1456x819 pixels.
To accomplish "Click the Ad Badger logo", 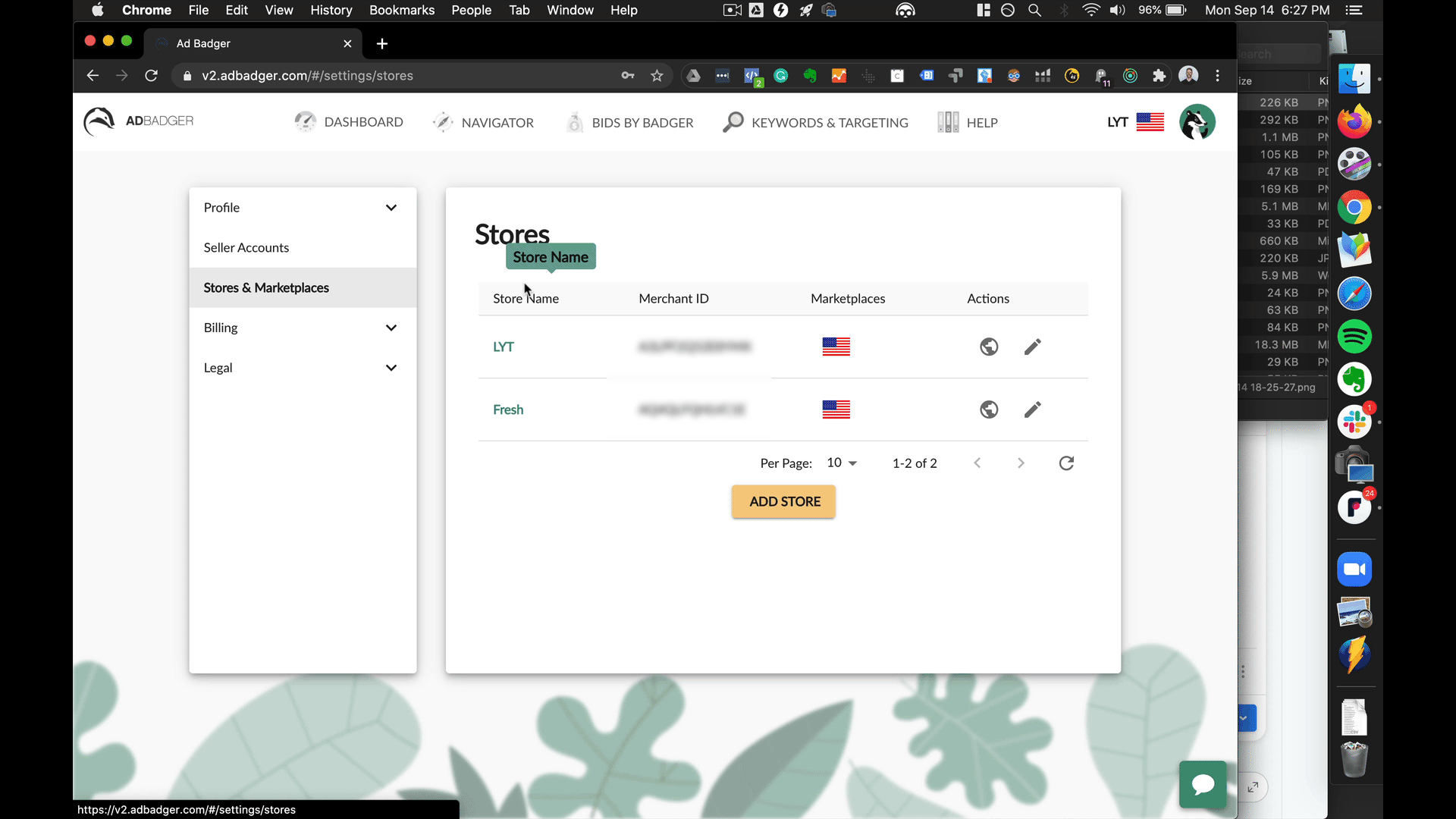I will pos(139,121).
